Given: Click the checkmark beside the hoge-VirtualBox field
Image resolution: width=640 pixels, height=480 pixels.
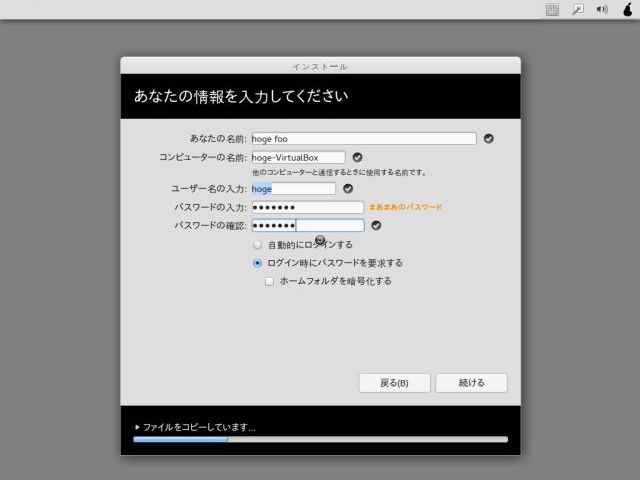Looking at the screenshot, I should click(357, 157).
